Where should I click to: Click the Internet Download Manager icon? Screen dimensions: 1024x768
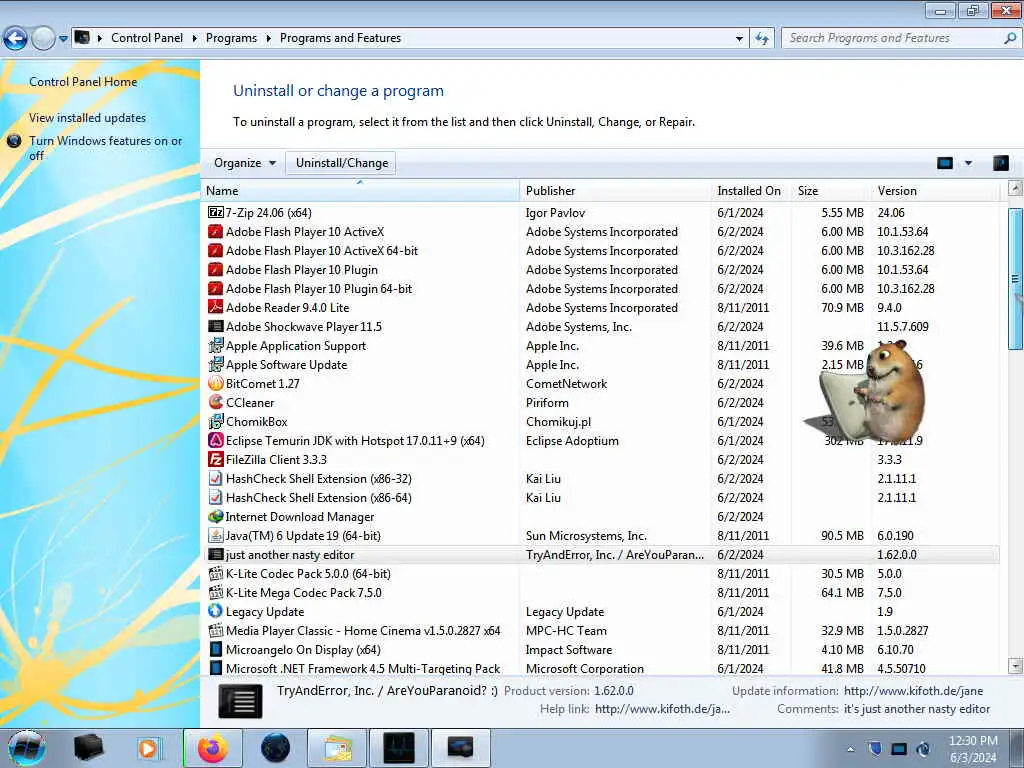(x=216, y=516)
